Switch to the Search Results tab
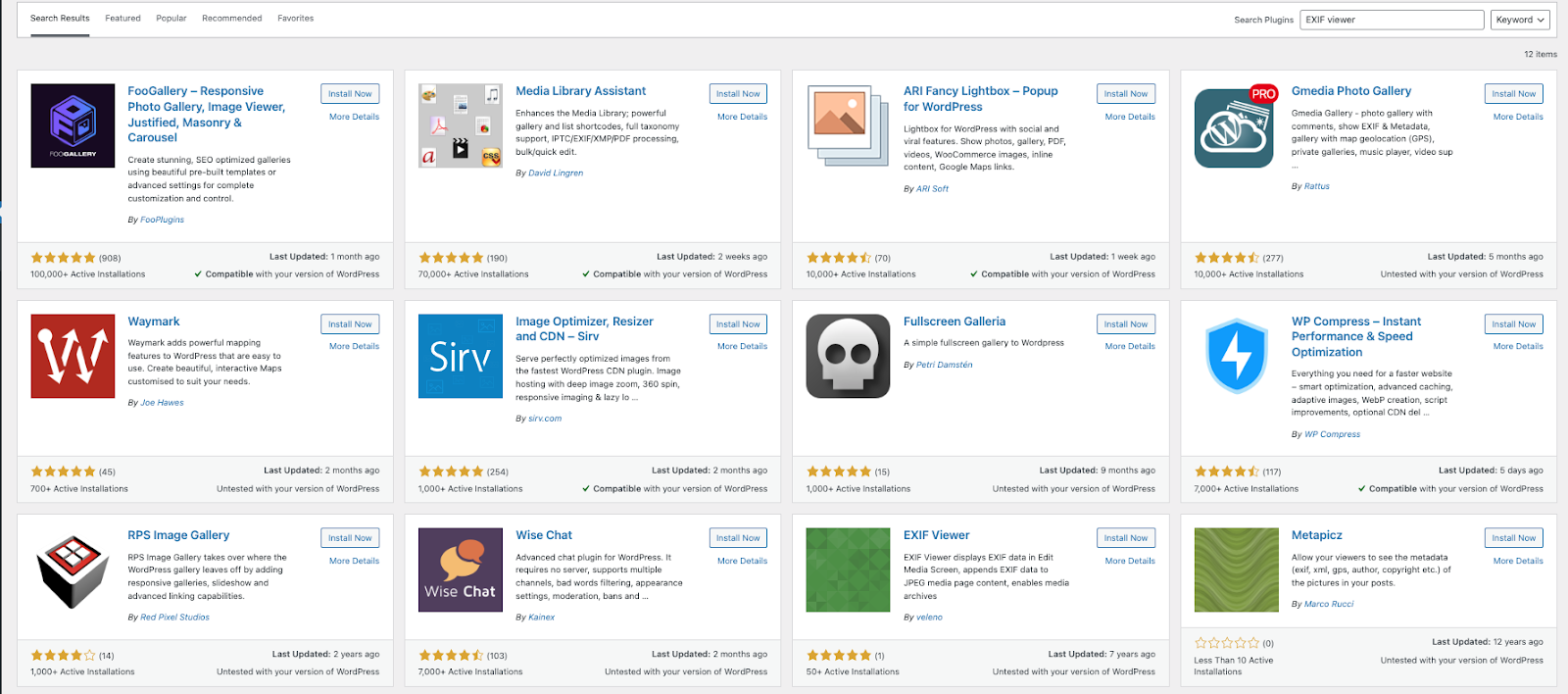Image resolution: width=1568 pixels, height=694 pixels. point(60,18)
